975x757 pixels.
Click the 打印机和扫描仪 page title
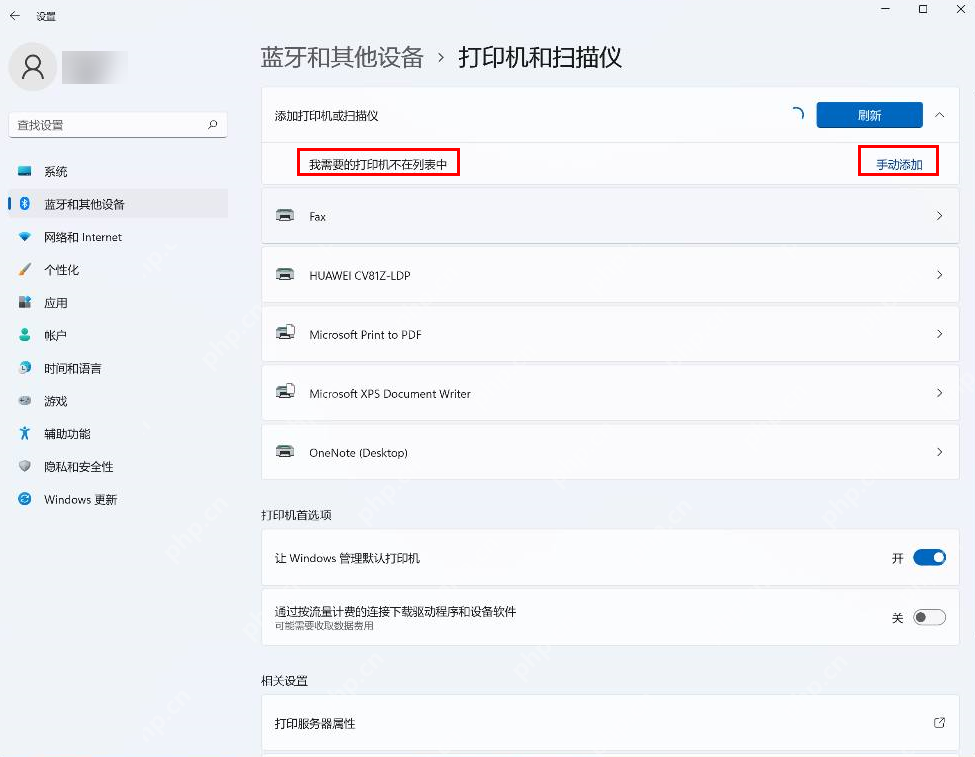540,57
